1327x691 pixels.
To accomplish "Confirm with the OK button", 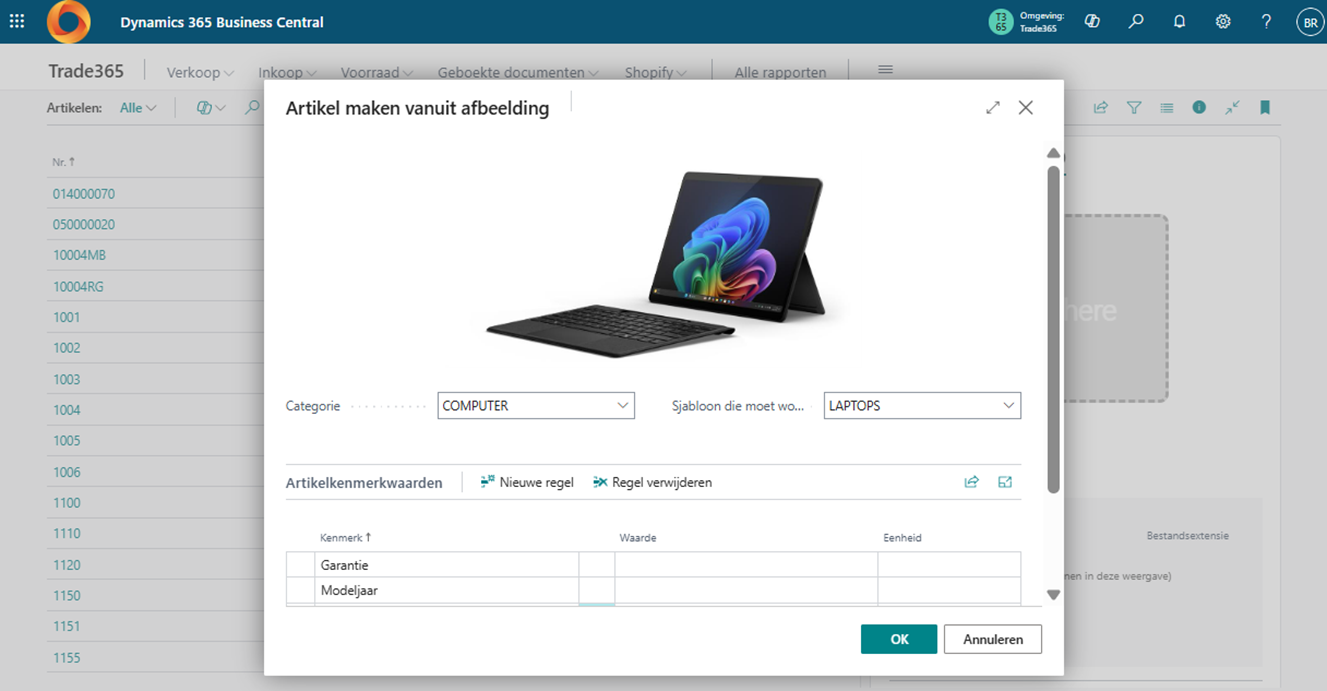I will click(899, 639).
